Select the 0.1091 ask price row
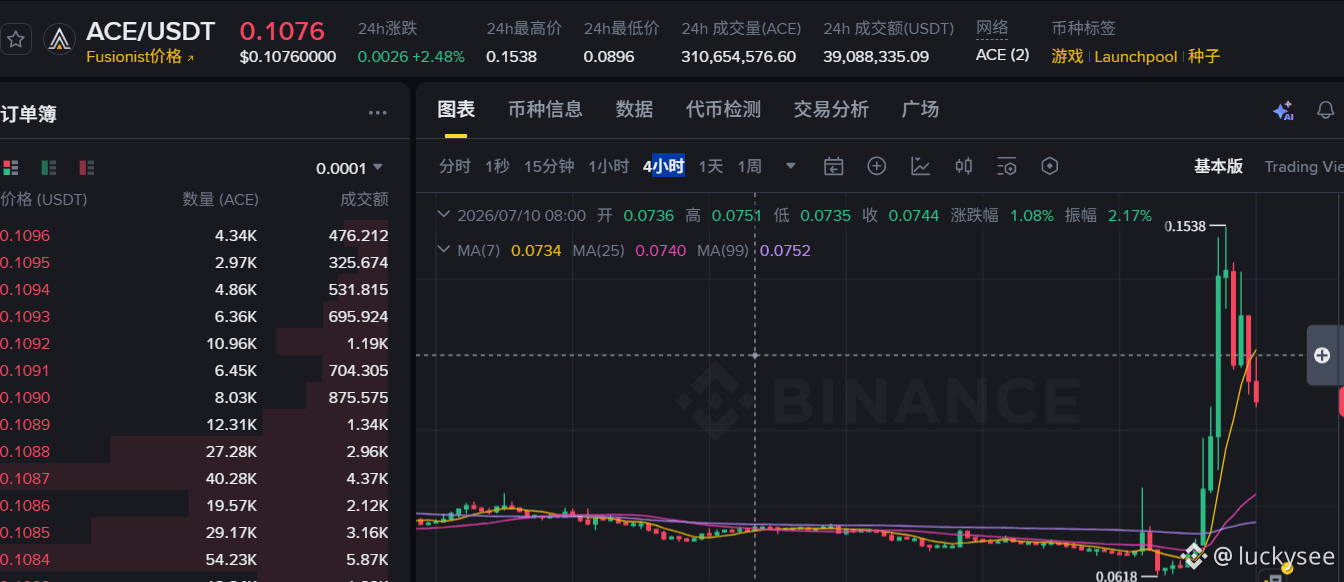 [194, 371]
